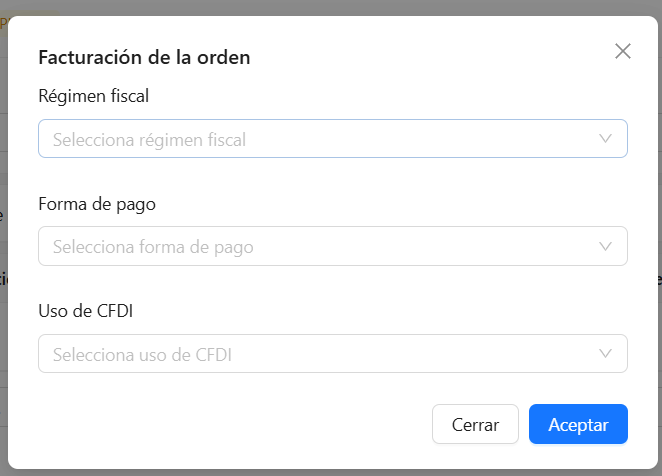Open the Uso de CFDI dropdown
Image resolution: width=662 pixels, height=476 pixels.
click(333, 354)
